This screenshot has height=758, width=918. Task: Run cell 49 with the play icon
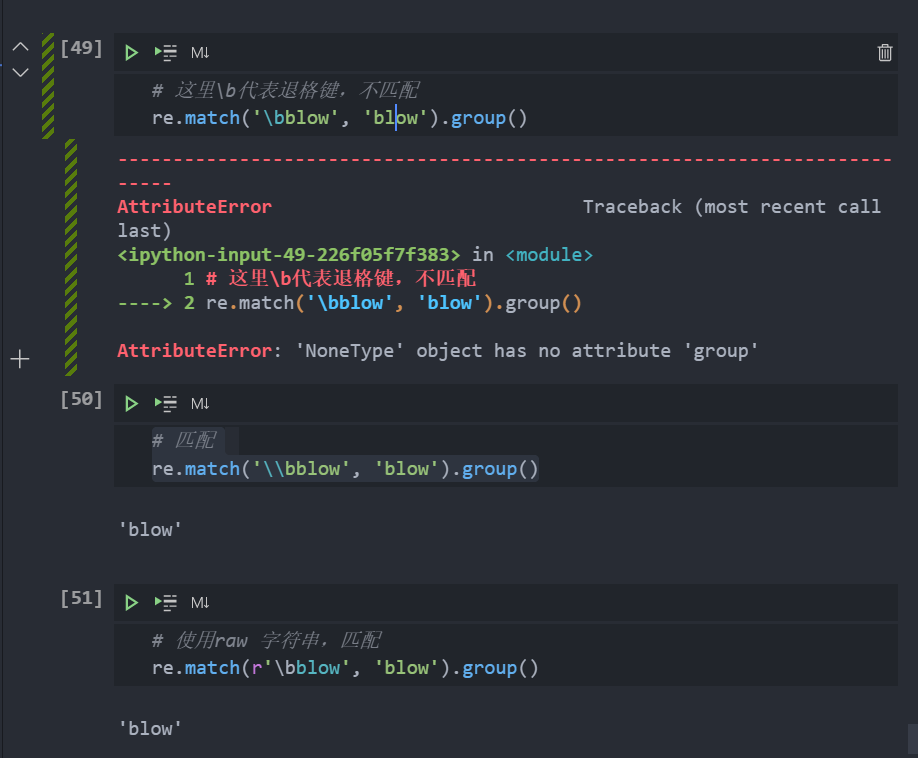coord(131,53)
